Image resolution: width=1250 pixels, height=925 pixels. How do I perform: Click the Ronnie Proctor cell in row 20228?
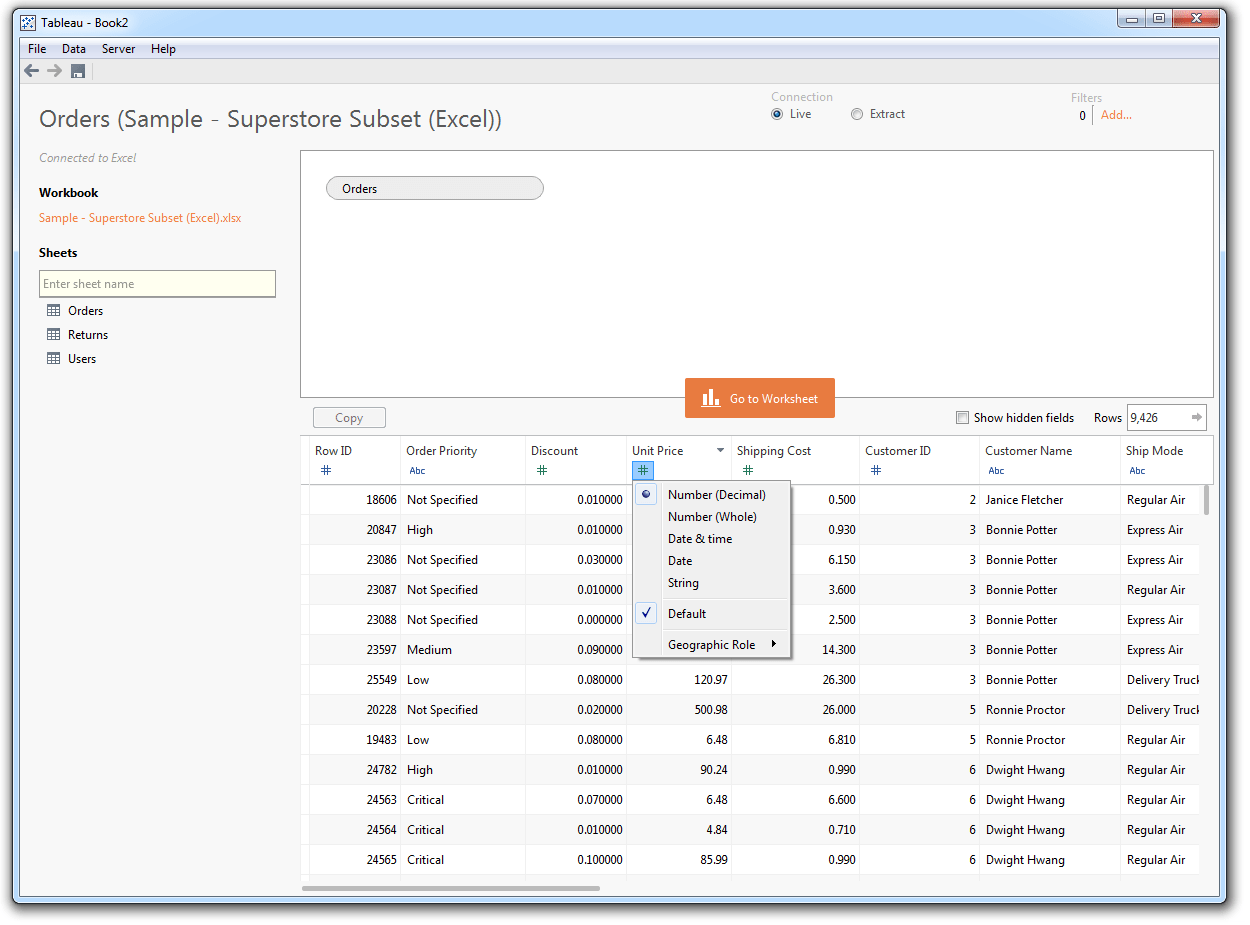(x=1050, y=709)
